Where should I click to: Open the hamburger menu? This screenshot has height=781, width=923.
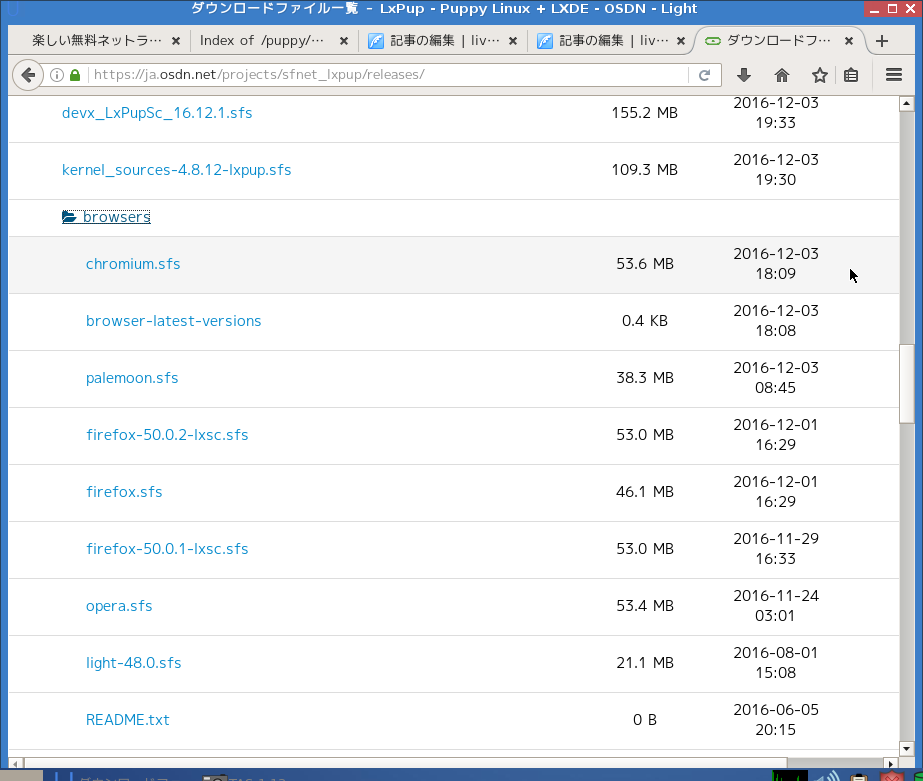(x=894, y=75)
